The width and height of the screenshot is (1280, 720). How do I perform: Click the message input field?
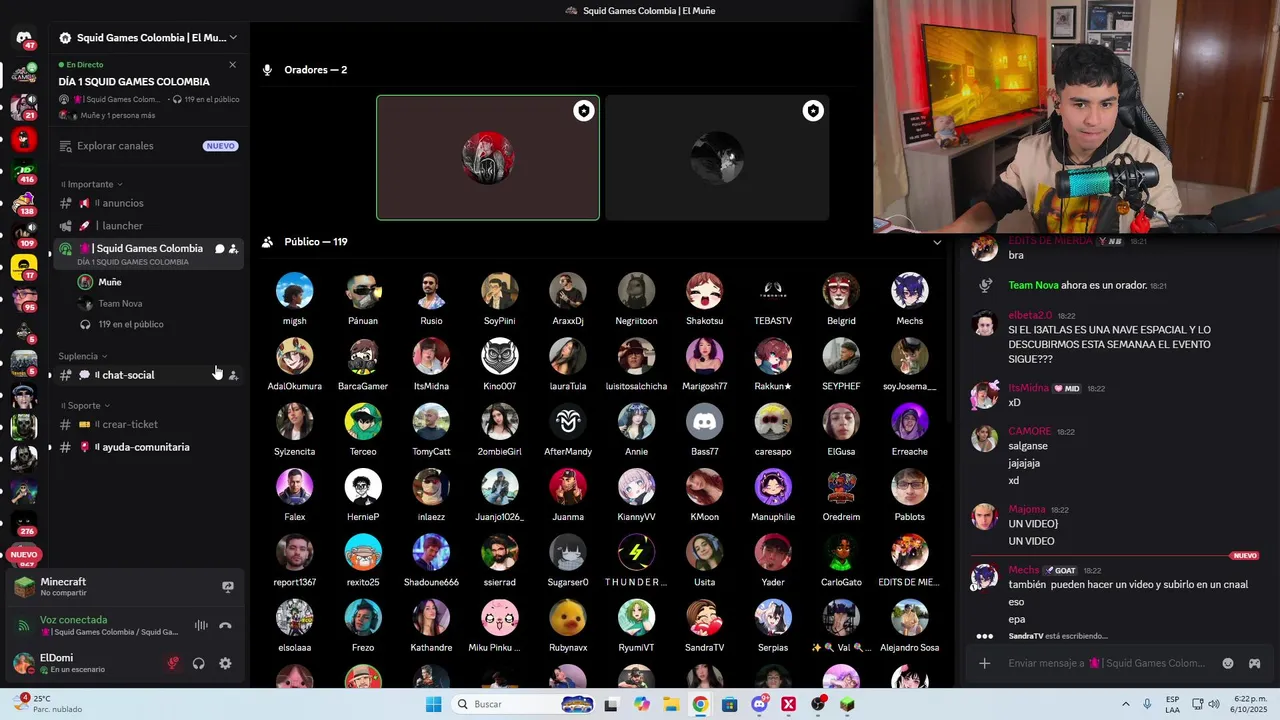click(x=1106, y=663)
